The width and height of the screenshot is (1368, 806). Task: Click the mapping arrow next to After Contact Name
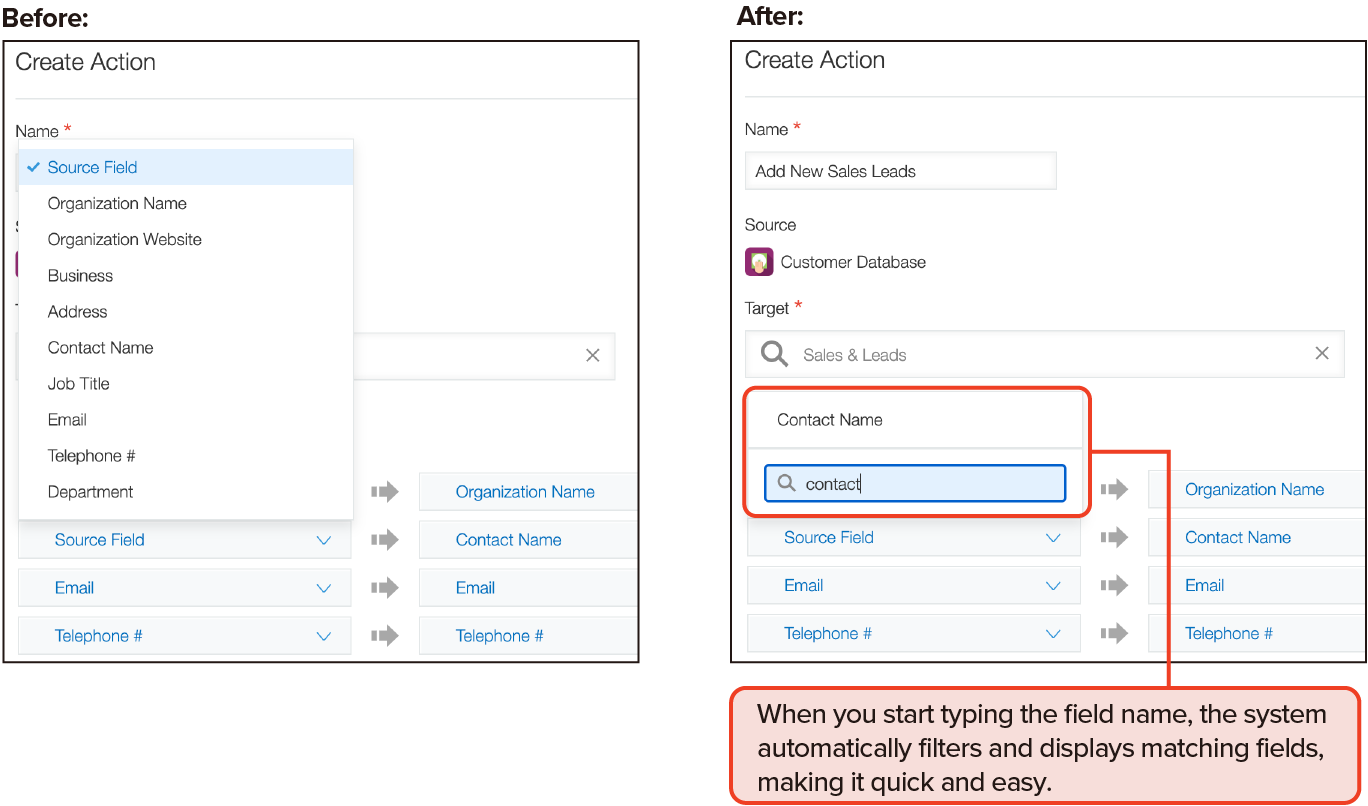pos(1114,537)
